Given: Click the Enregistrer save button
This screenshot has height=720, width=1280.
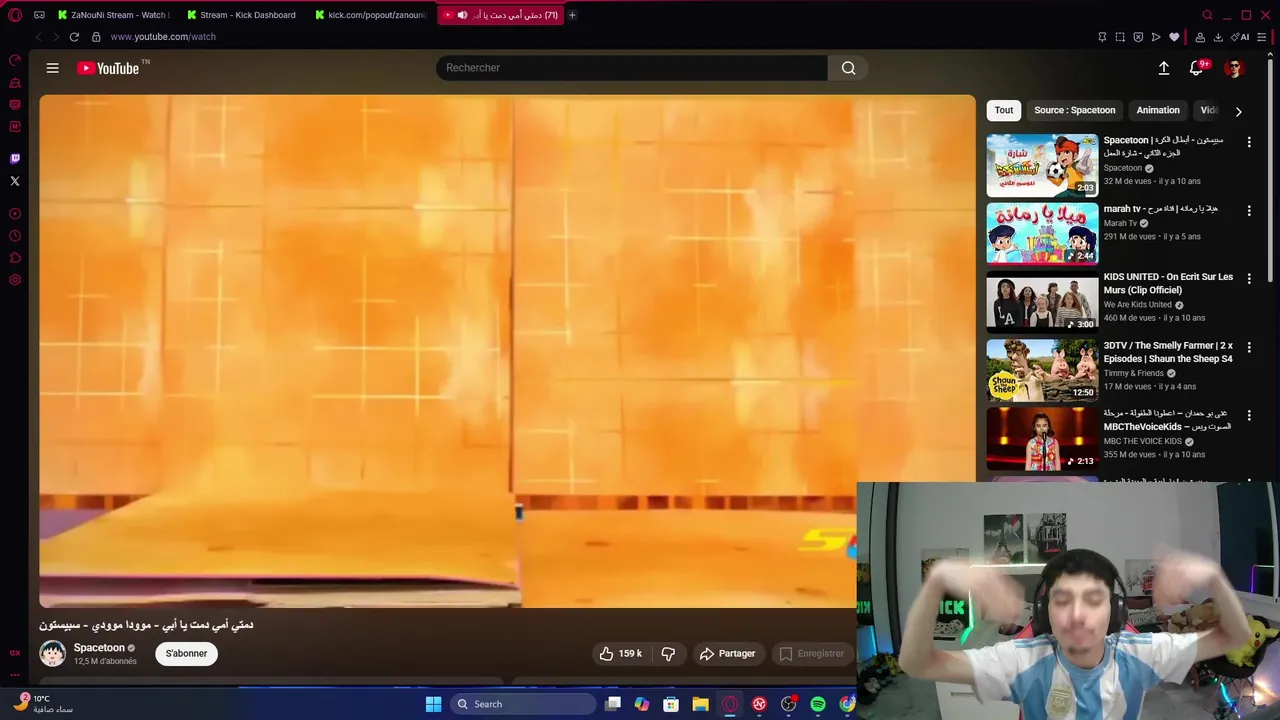Looking at the screenshot, I should click(811, 653).
